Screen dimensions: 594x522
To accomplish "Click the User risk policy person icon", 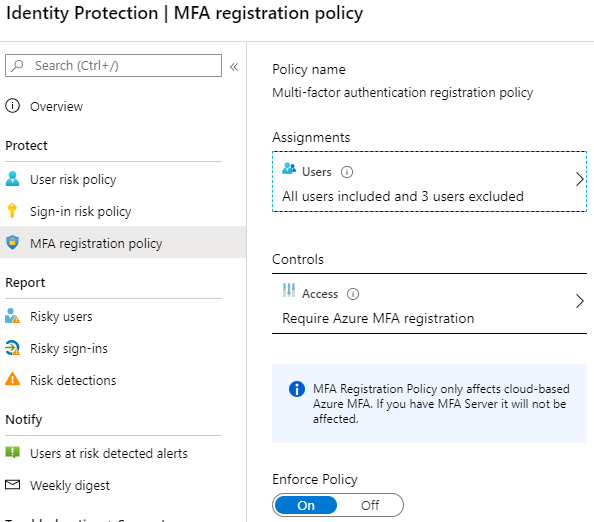I will (13, 179).
